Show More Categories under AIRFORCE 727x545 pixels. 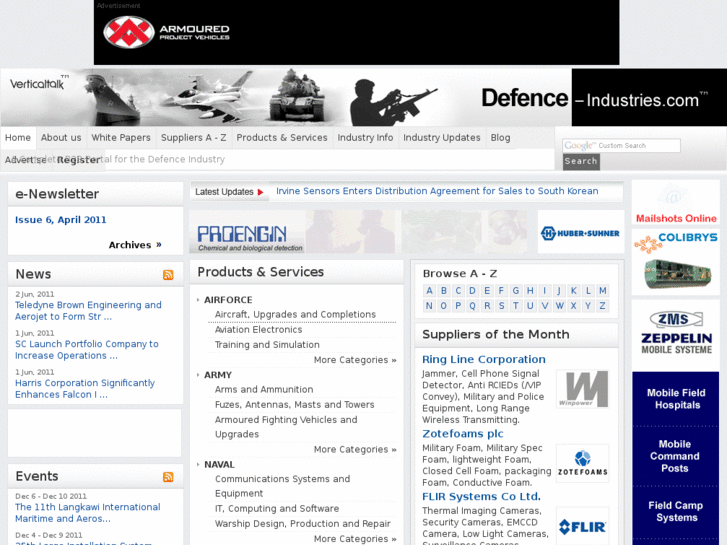(355, 360)
